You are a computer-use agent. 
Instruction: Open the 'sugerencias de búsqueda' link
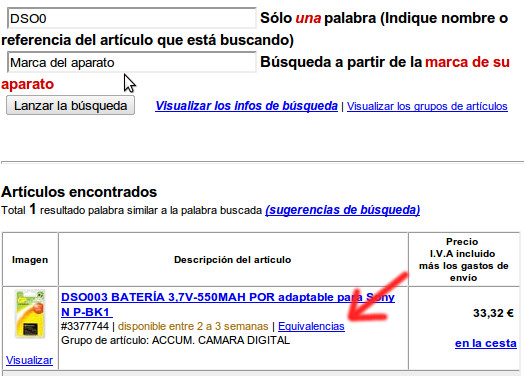tap(343, 210)
